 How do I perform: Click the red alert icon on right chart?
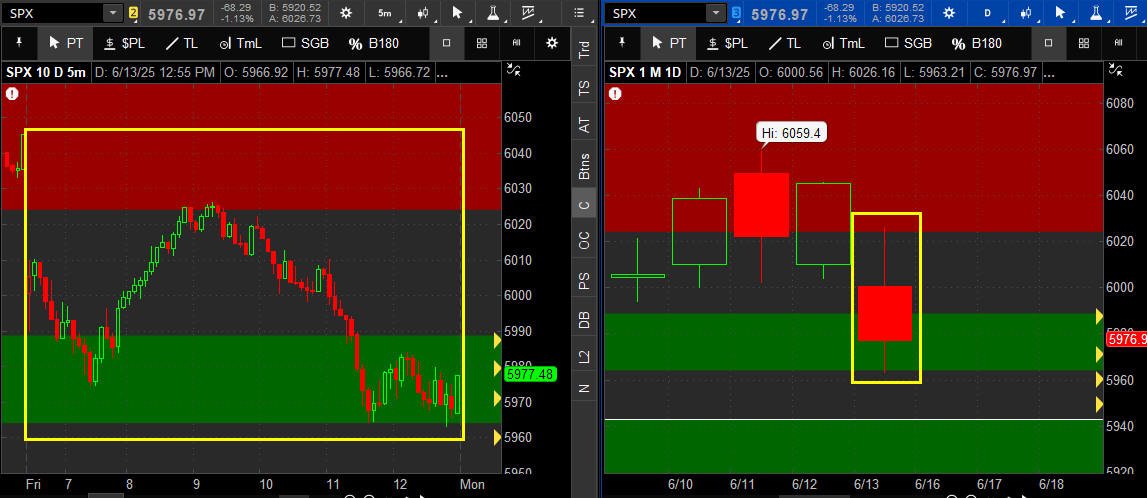[x=615, y=93]
